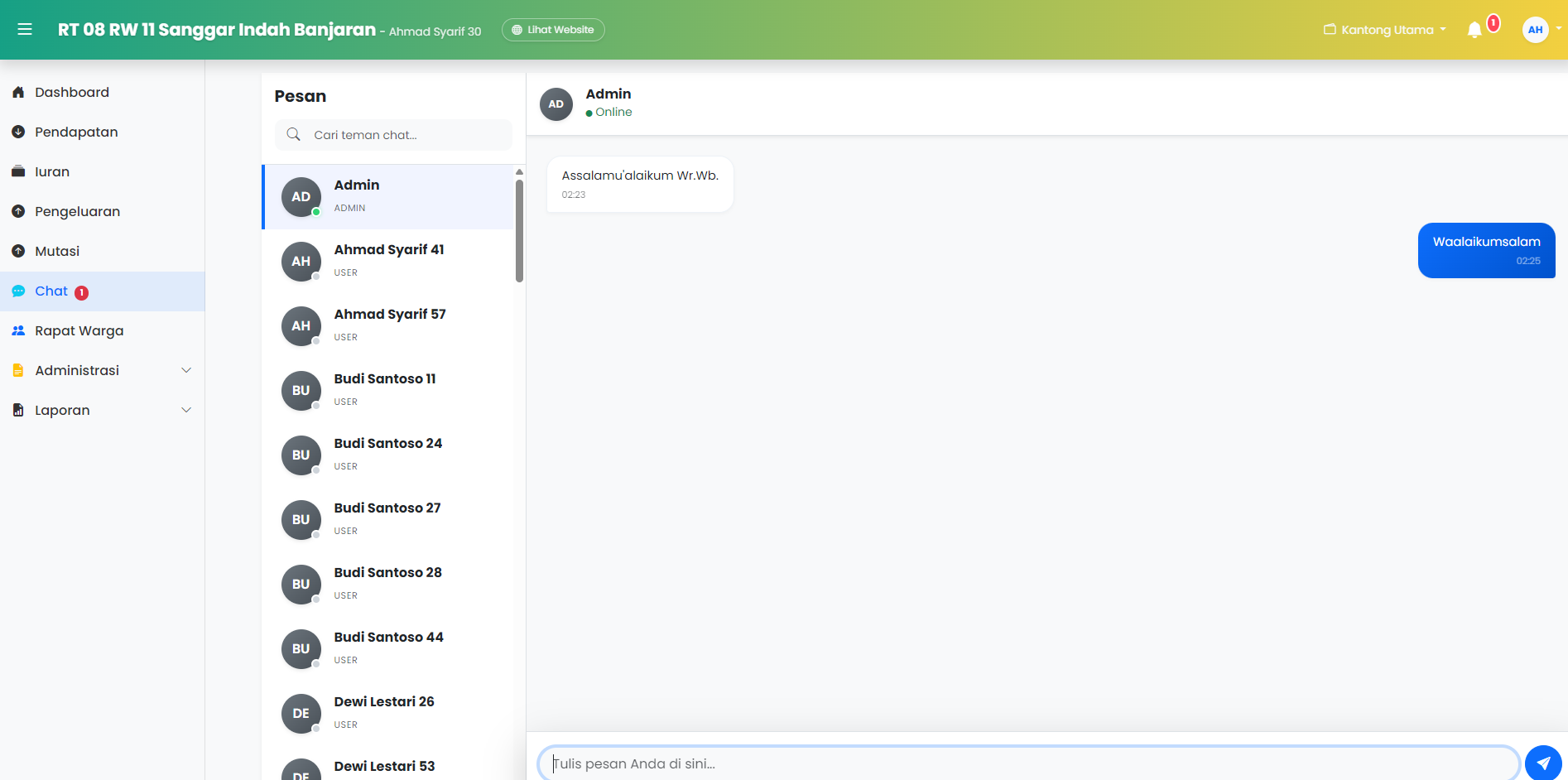Send message with paper plane button
This screenshot has width=1568, height=780.
1543,763
